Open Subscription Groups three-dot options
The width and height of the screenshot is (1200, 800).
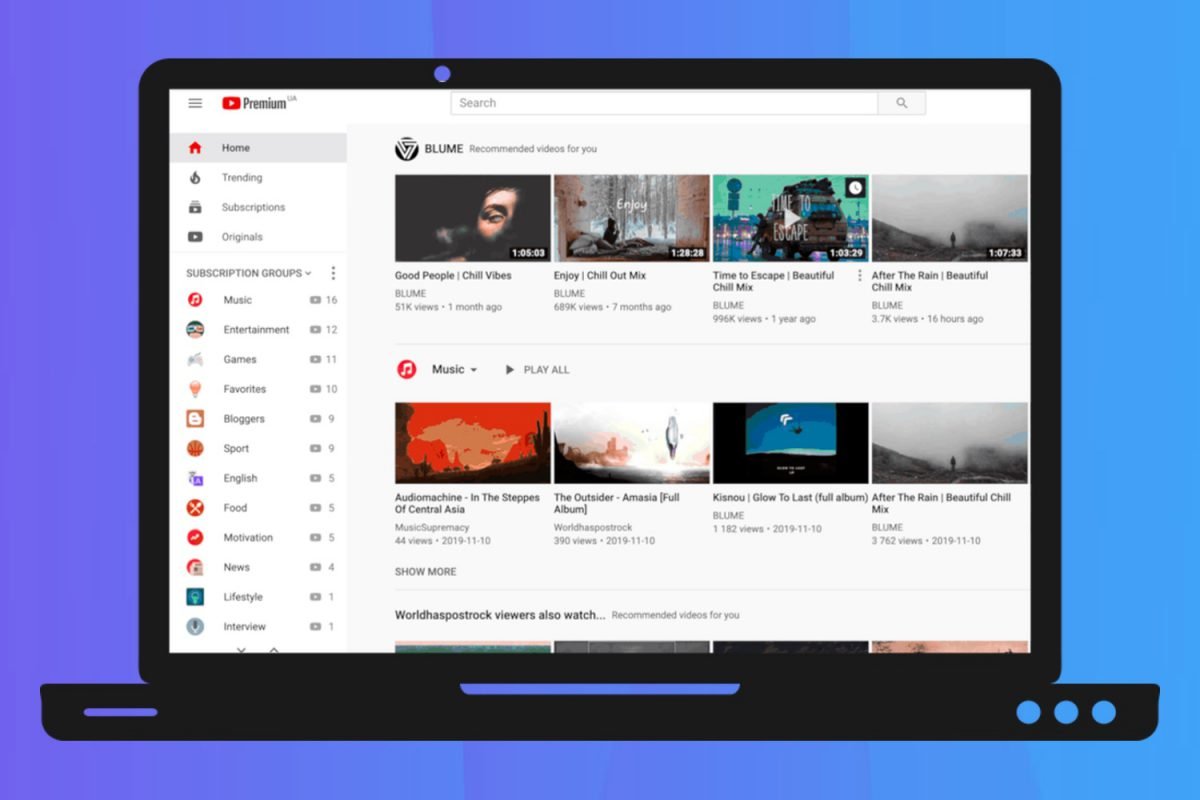coord(333,273)
